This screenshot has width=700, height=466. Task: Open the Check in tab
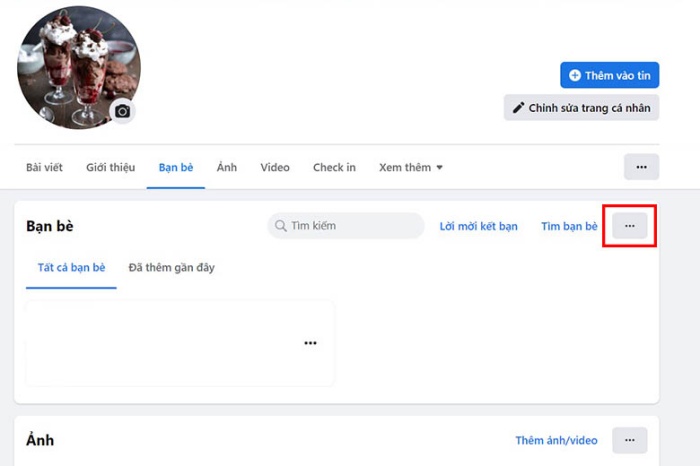pyautogui.click(x=334, y=167)
